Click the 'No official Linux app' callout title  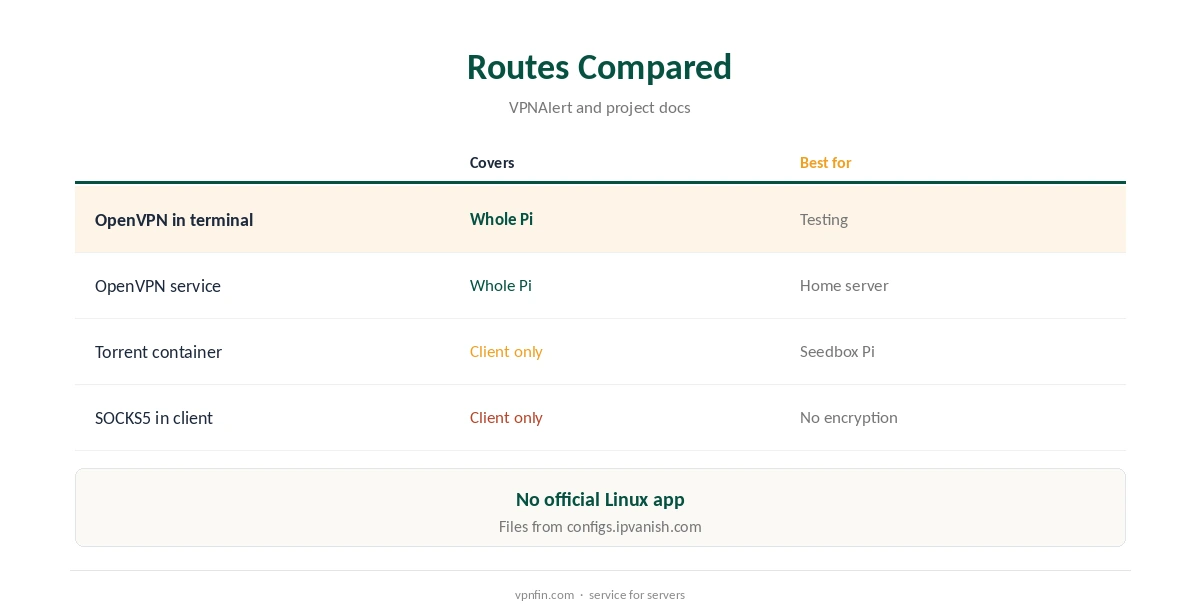[600, 499]
